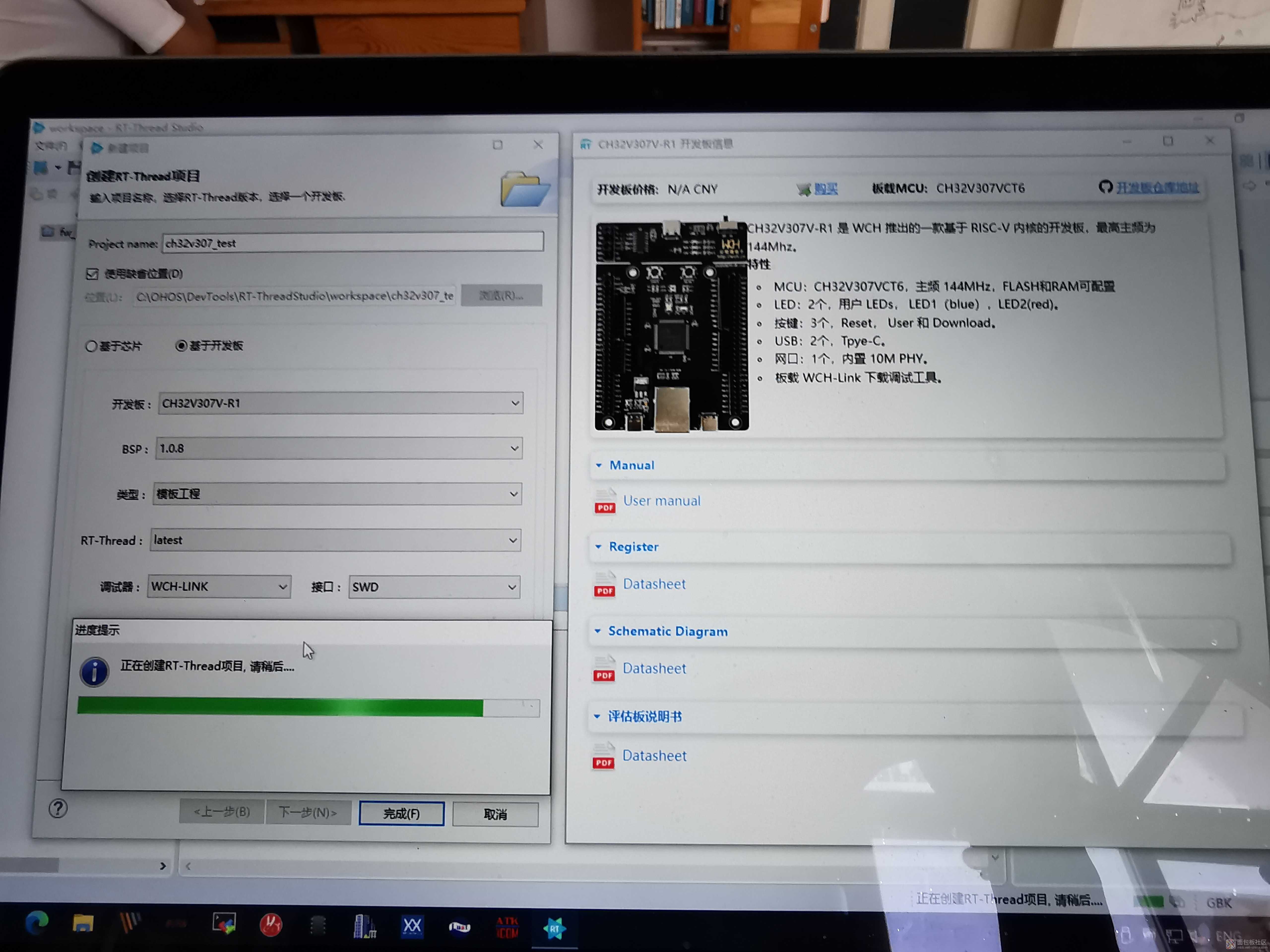Collapse the 评估板说明书 section
The width and height of the screenshot is (1270, 952).
597,717
